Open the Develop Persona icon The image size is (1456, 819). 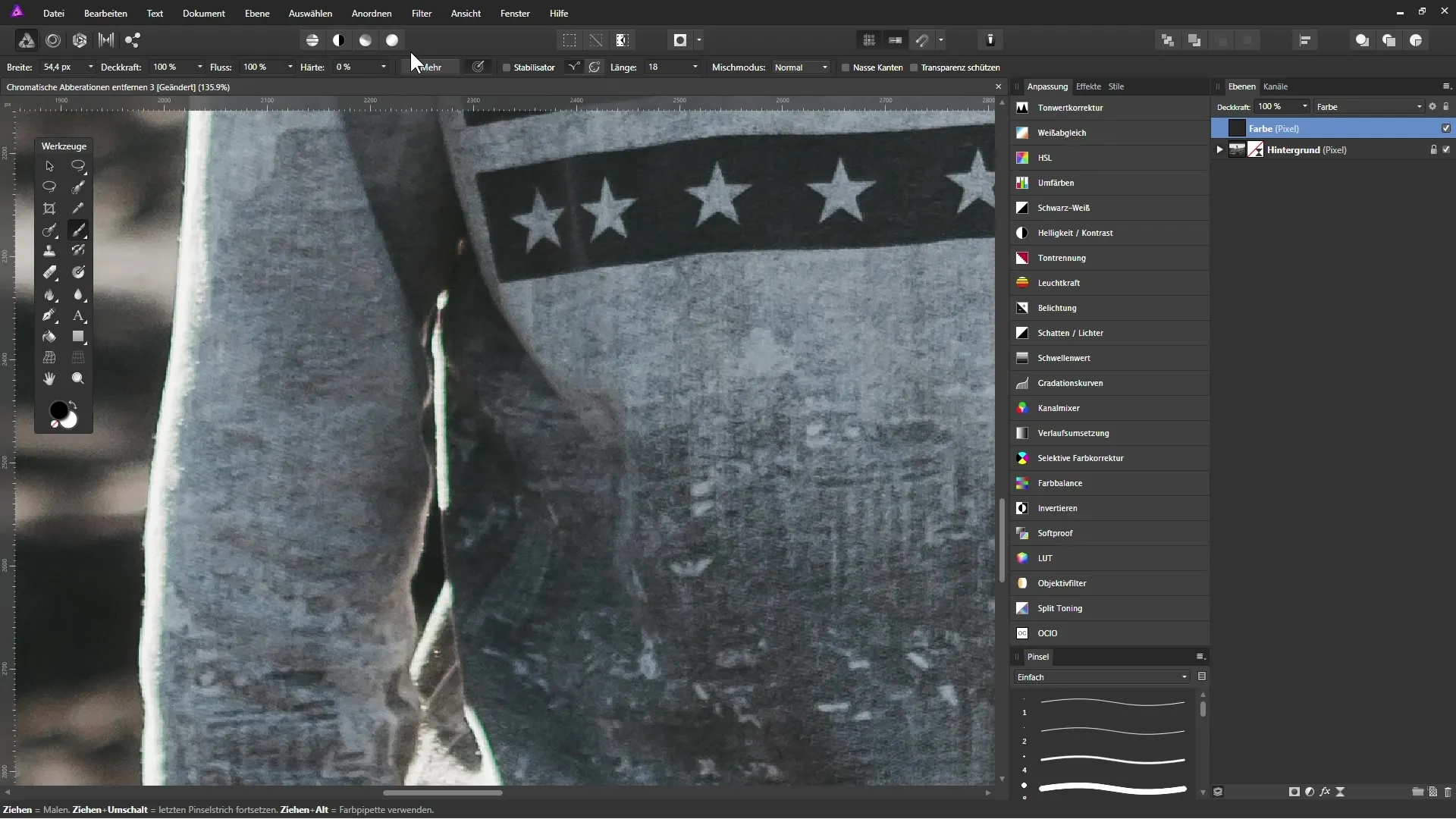[x=80, y=40]
